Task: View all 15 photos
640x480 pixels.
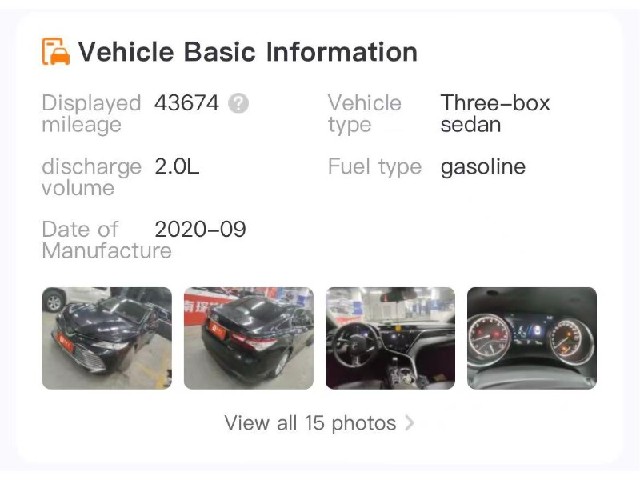Action: click(x=319, y=423)
